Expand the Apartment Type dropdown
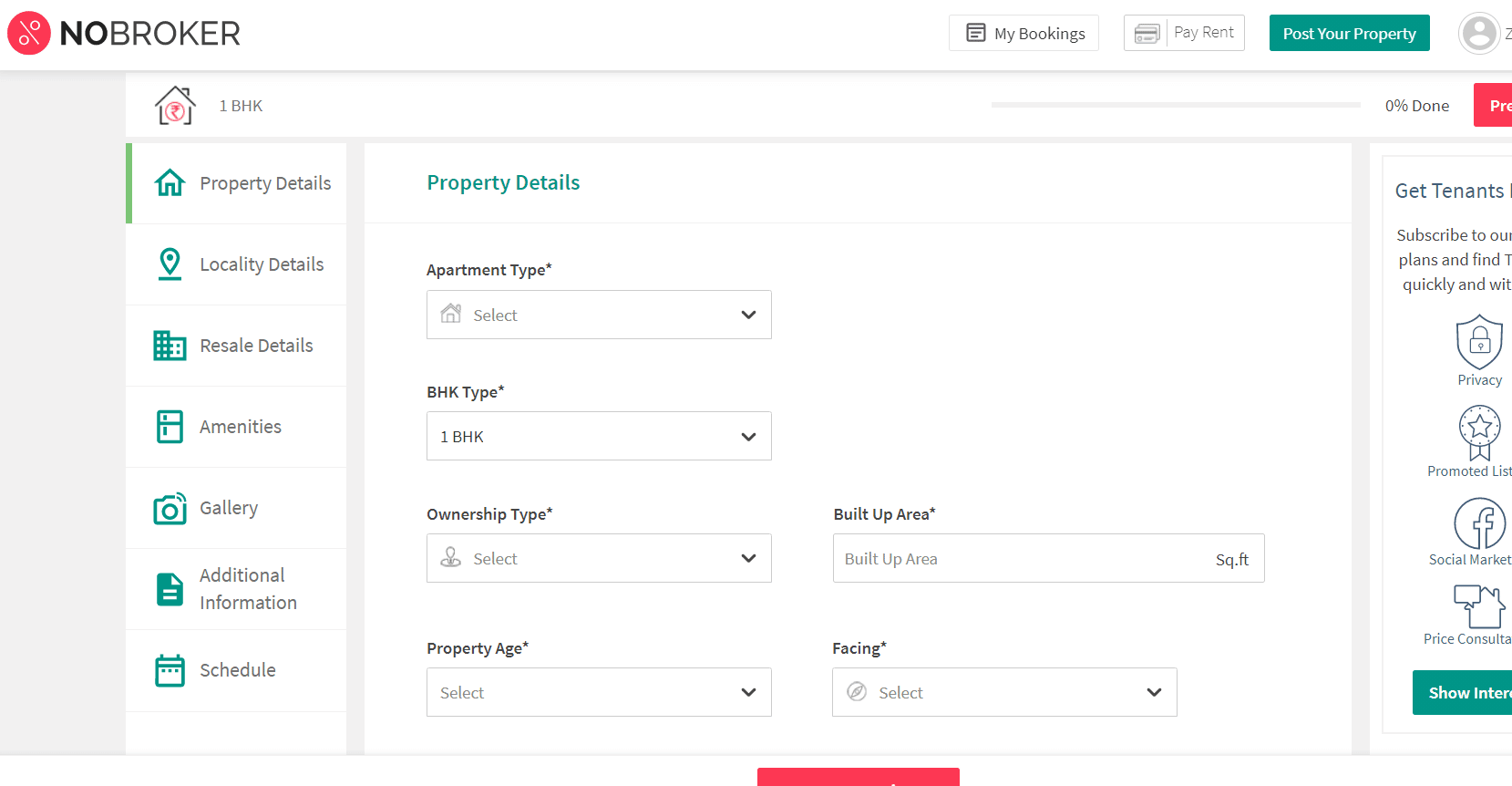 599,315
